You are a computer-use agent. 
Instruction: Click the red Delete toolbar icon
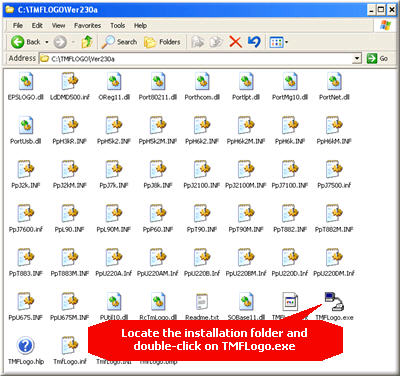point(235,42)
